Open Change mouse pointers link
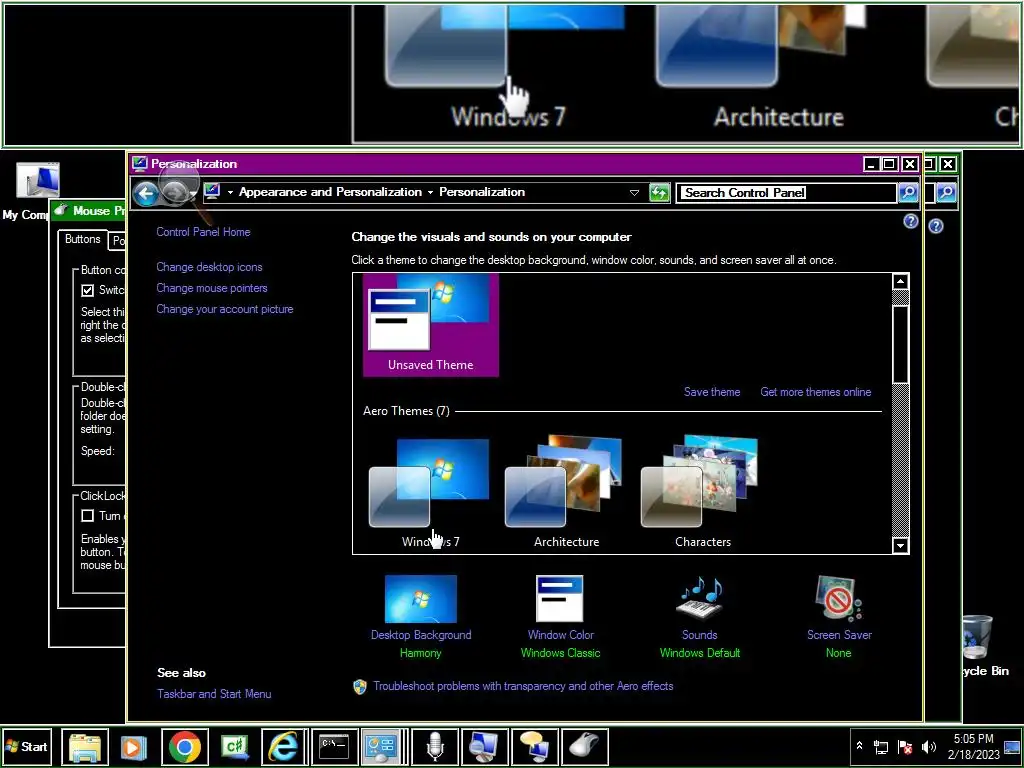Viewport: 1024px width, 768px height. (212, 288)
